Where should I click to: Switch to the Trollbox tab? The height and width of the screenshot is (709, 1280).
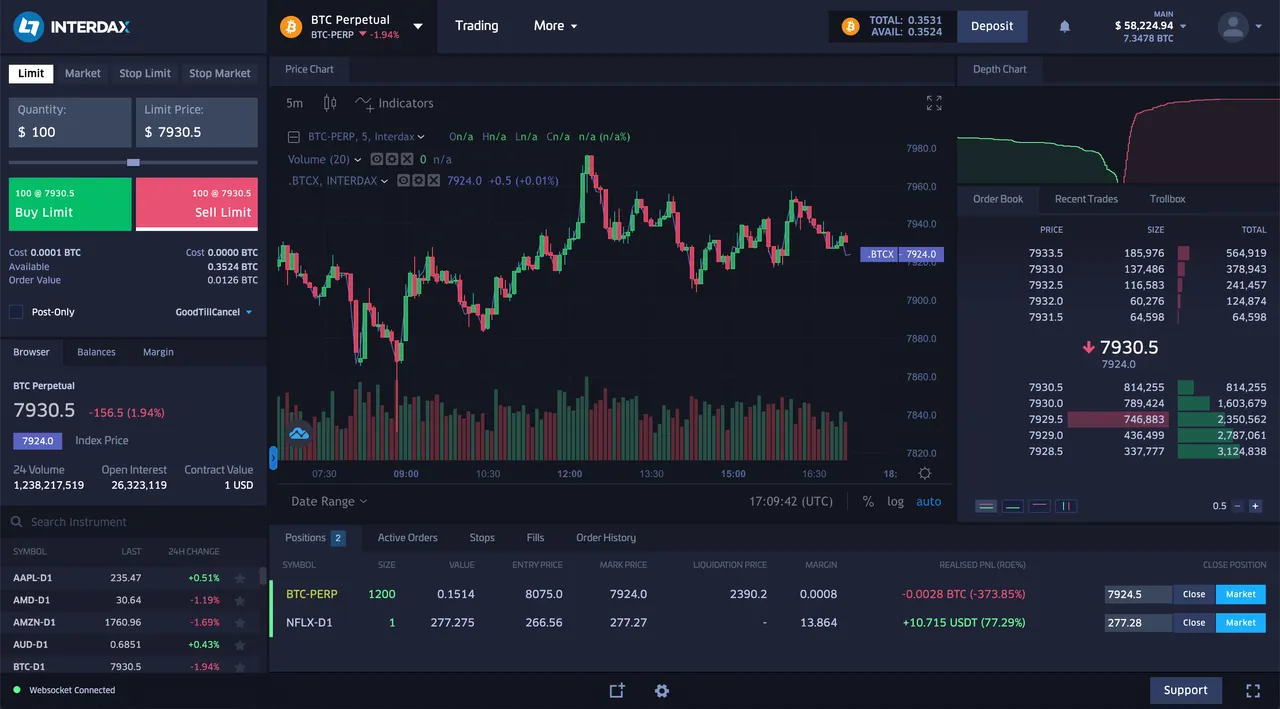(1167, 199)
